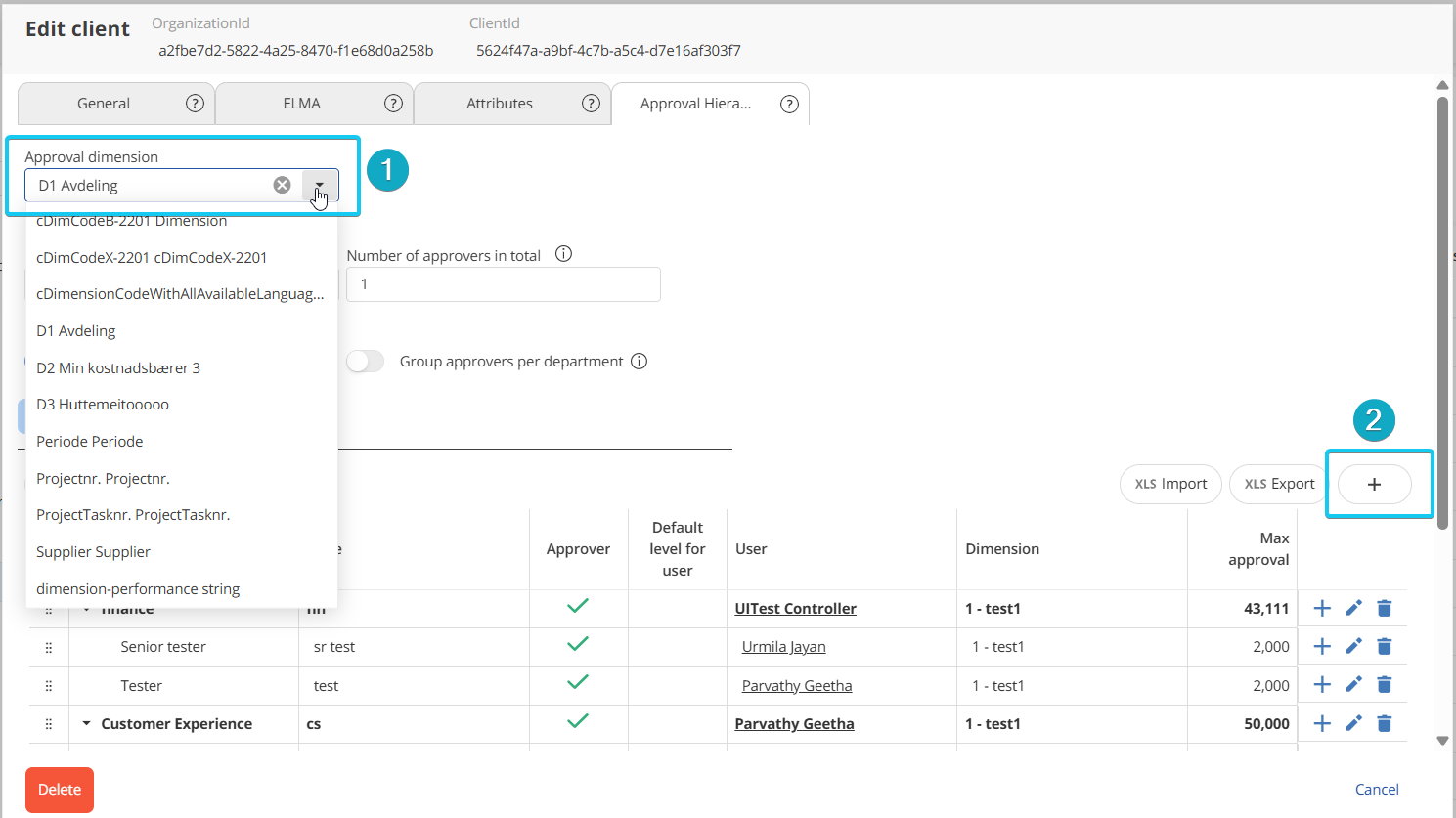Click the Cancel link

1376,790
